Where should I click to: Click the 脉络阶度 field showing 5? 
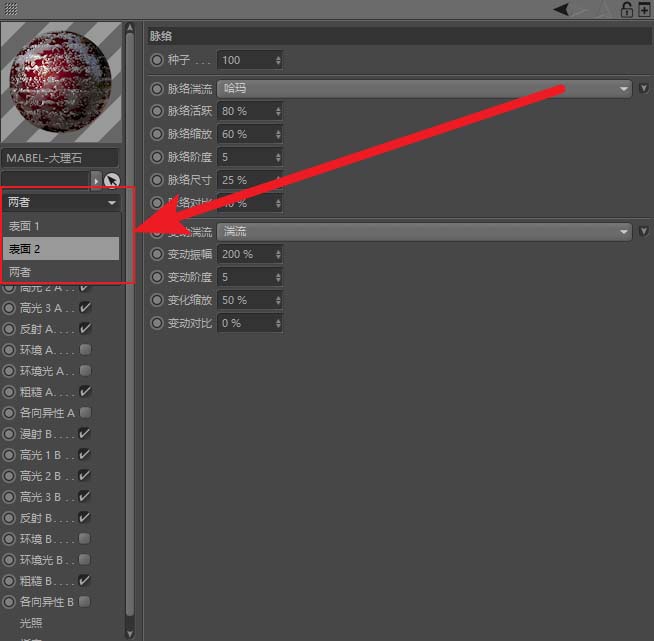249,157
